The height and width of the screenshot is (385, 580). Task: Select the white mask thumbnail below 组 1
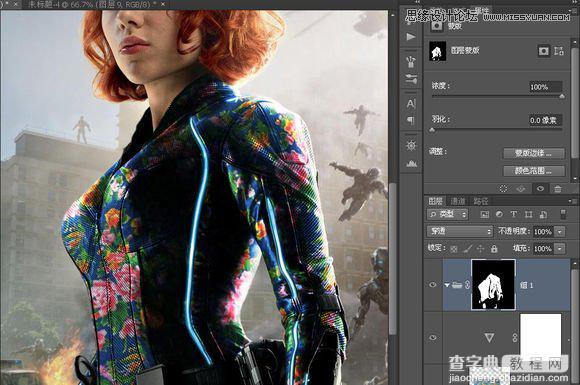[540, 337]
